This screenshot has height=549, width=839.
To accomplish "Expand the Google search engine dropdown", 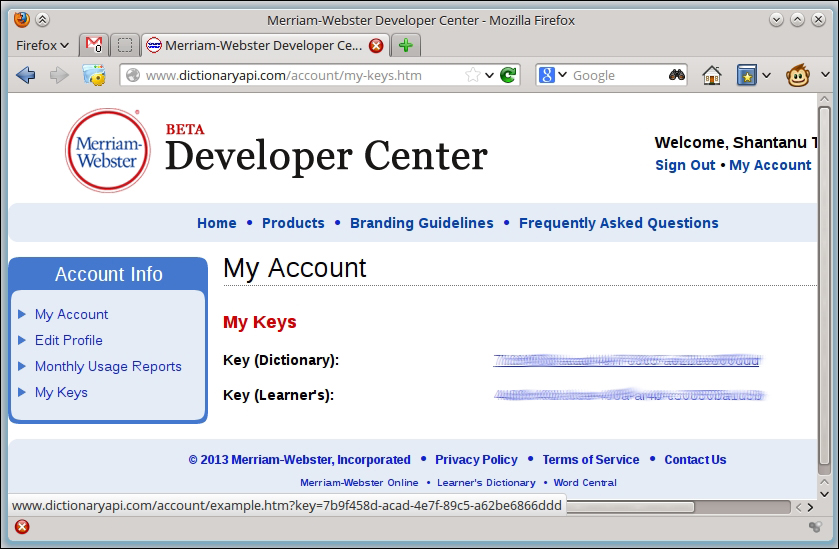I will click(x=553, y=75).
